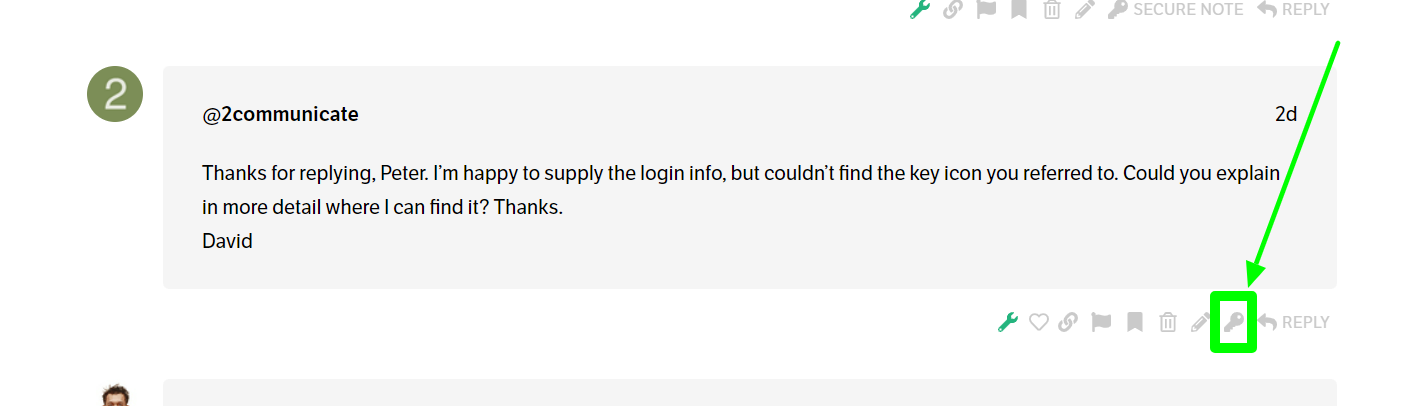
Task: Bookmark the @2communicate reply
Action: (x=1135, y=322)
